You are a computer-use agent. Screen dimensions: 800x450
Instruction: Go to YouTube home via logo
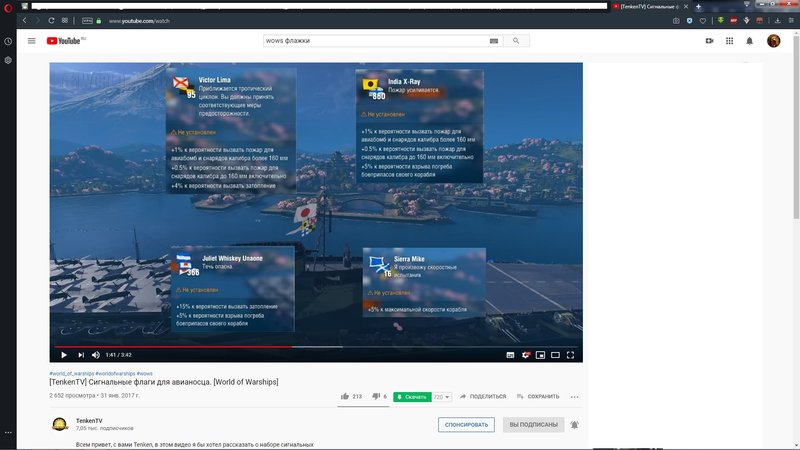[66, 41]
